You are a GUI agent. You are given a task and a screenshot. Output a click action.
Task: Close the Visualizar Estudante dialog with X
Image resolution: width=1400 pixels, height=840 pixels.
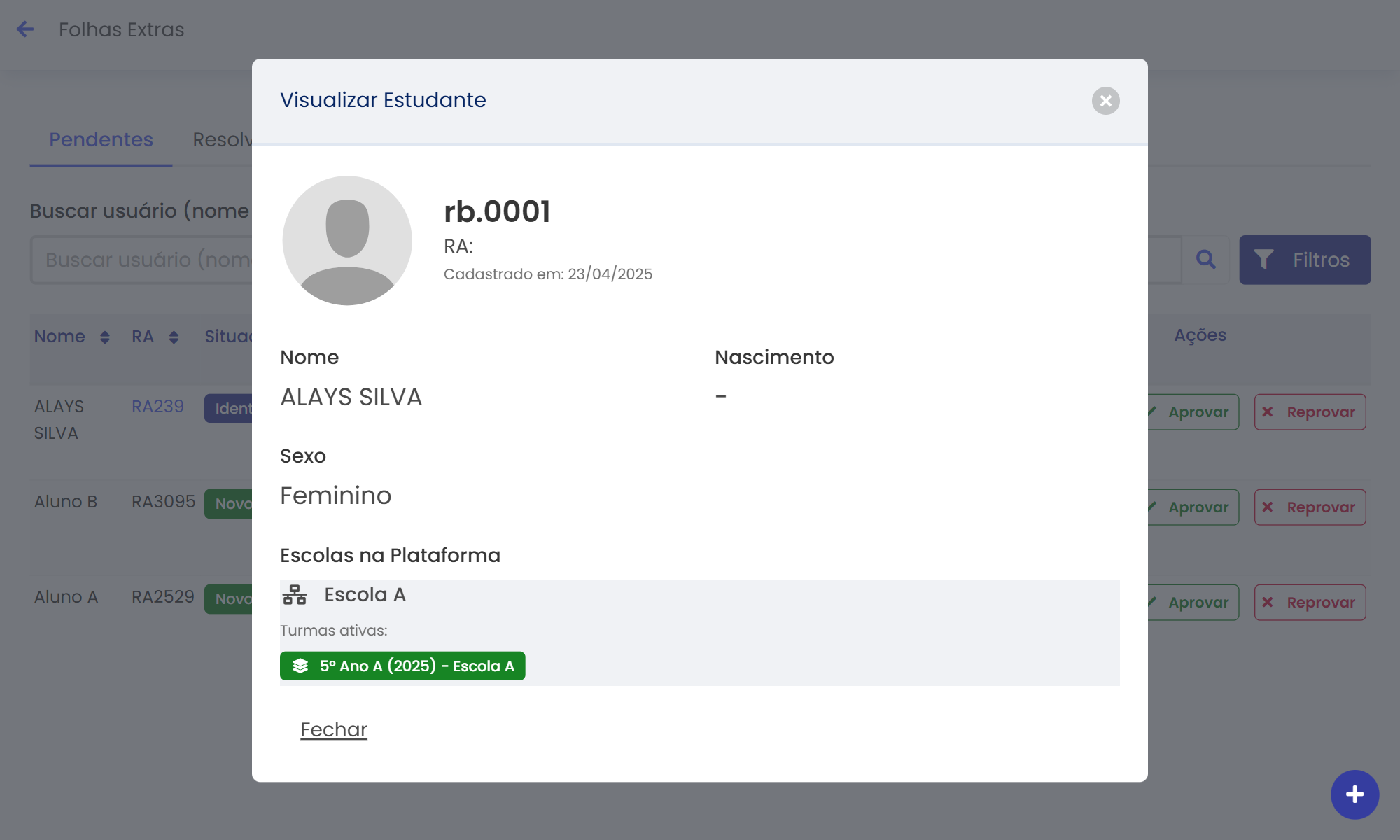click(1105, 101)
